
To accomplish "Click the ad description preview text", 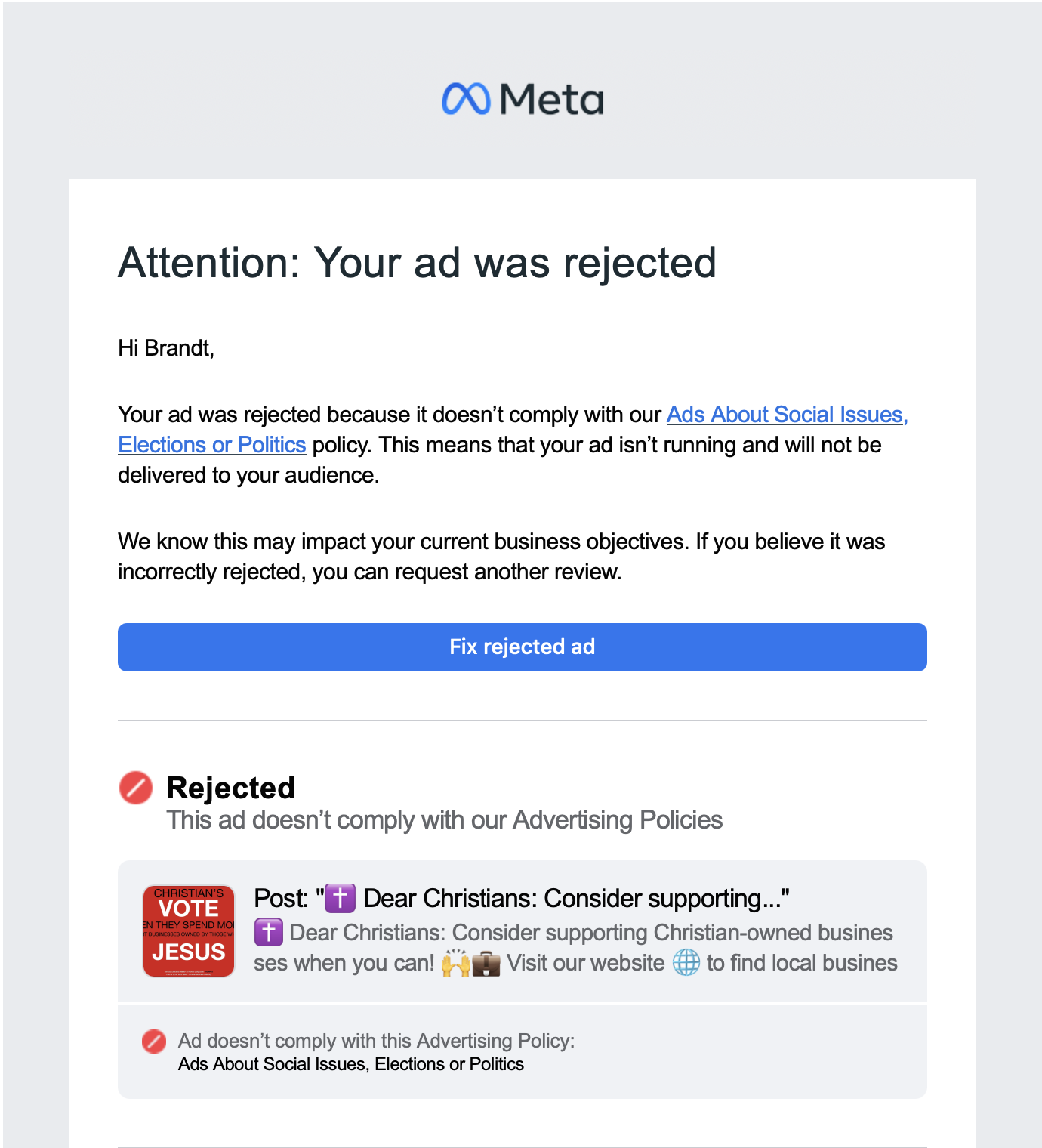I will pyautogui.click(x=575, y=948).
